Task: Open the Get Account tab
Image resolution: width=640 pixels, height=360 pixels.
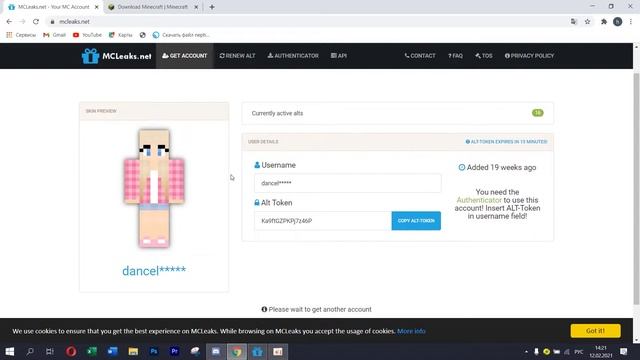Action: point(184,56)
